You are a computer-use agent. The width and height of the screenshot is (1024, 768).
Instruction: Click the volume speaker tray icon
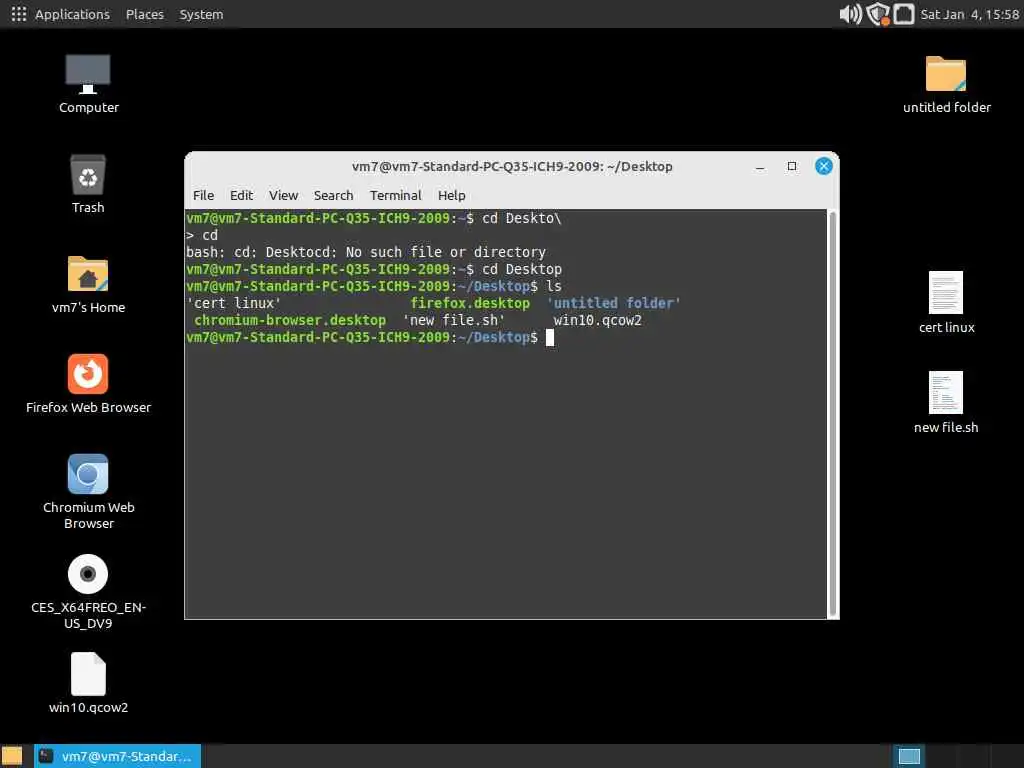click(850, 14)
